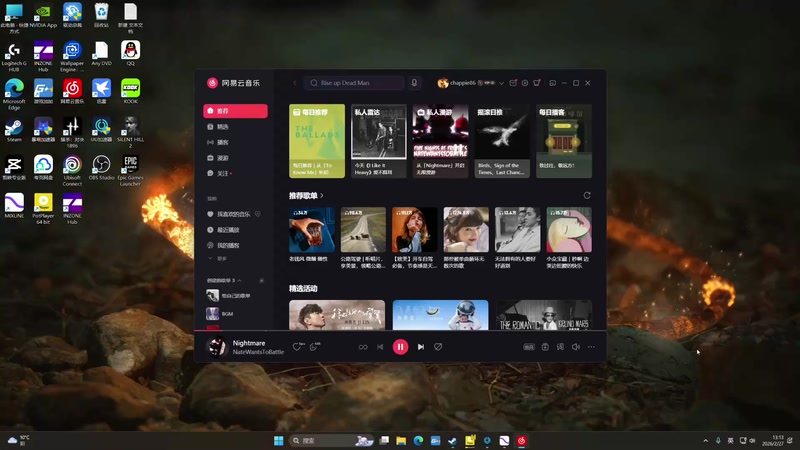800x450 pixels.
Task: Click the taskbar search box
Action: [x=332, y=441]
